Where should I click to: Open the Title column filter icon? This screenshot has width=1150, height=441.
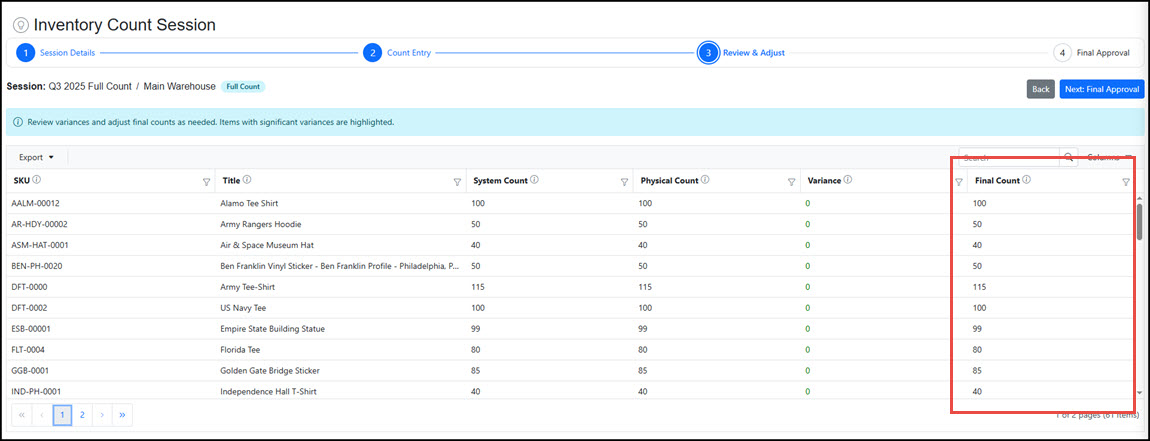point(457,182)
